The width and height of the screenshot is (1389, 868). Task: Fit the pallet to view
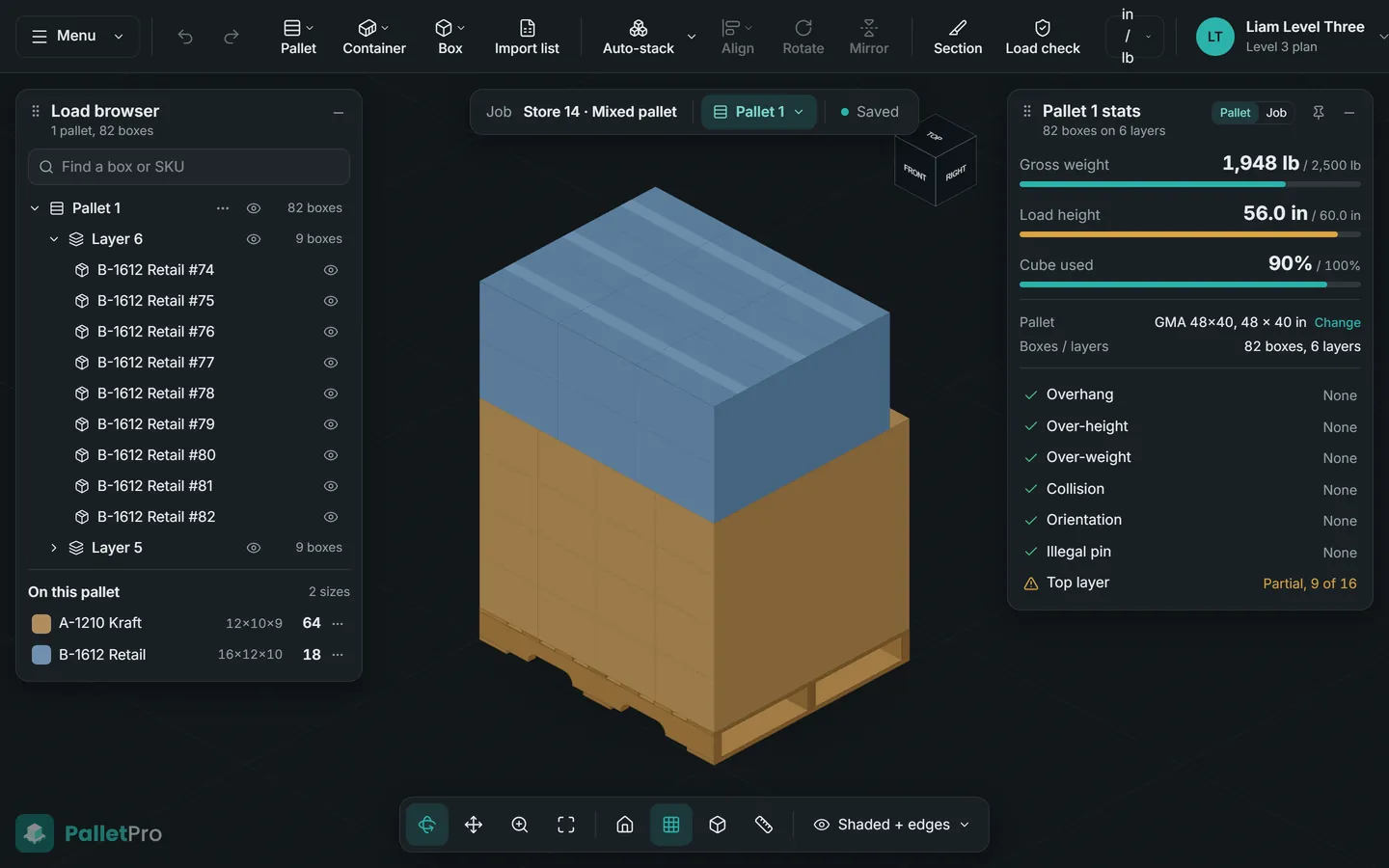[566, 825]
